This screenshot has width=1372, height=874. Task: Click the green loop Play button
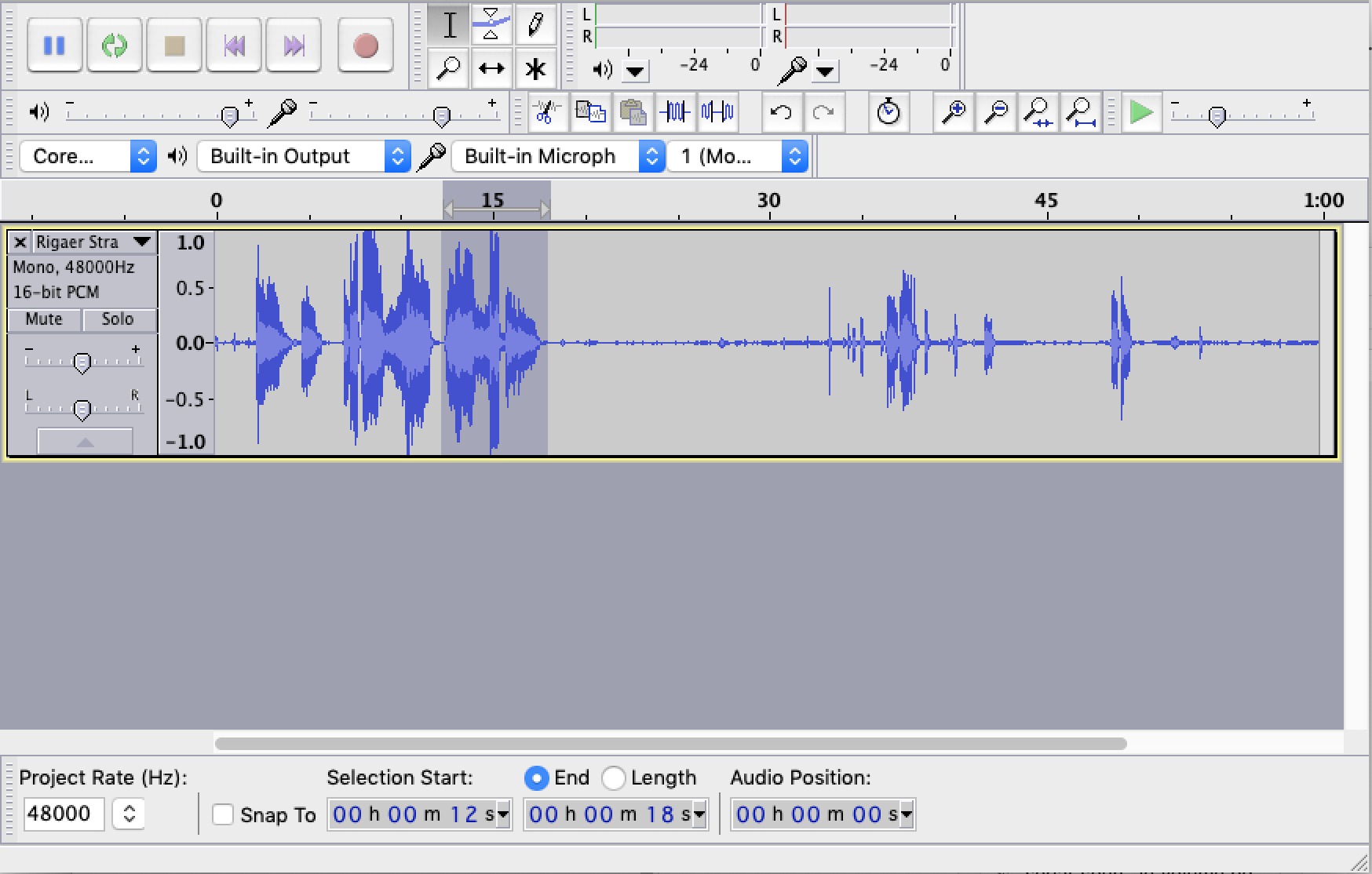115,46
